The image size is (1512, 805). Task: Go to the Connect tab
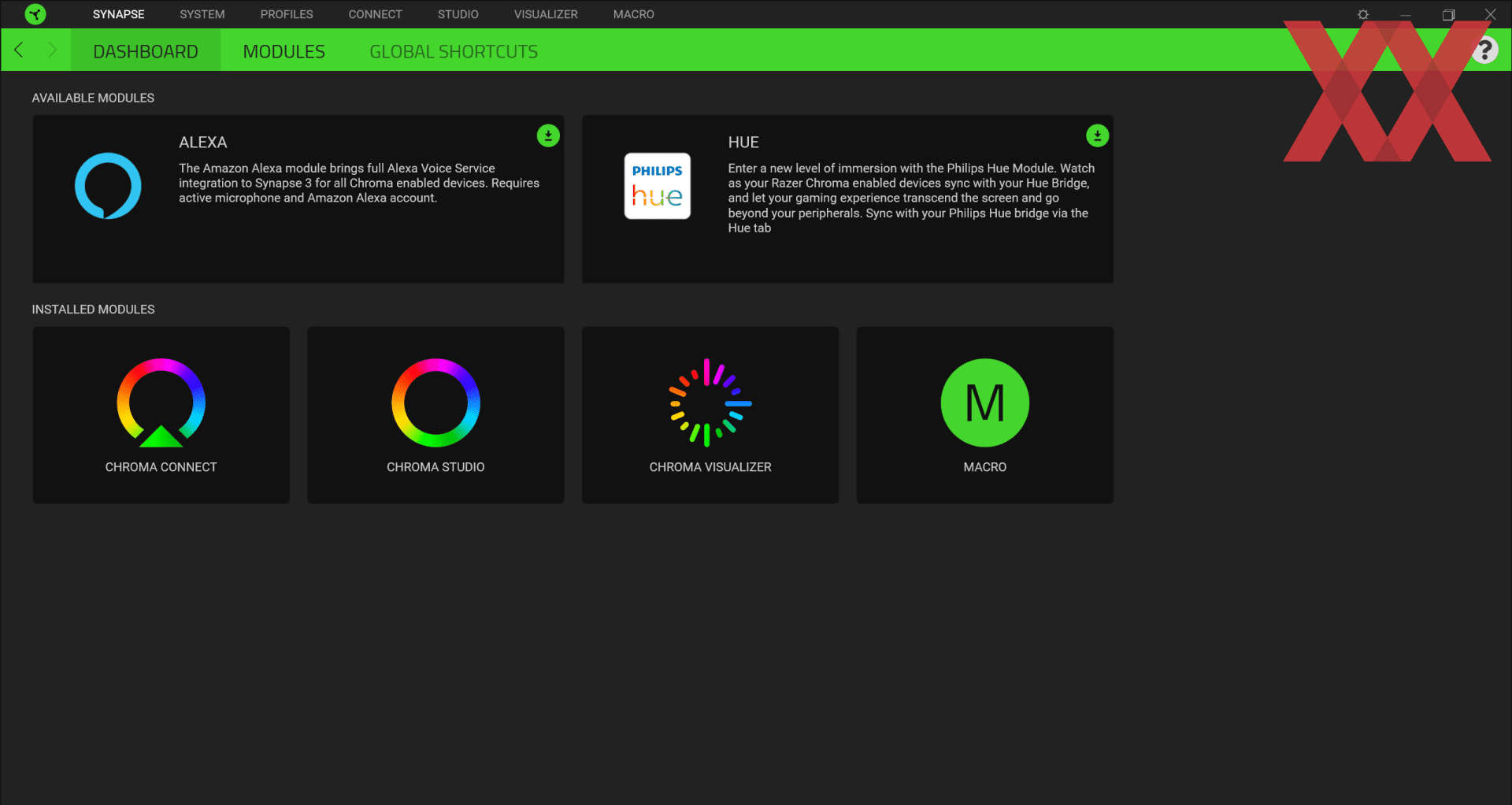pyautogui.click(x=376, y=14)
